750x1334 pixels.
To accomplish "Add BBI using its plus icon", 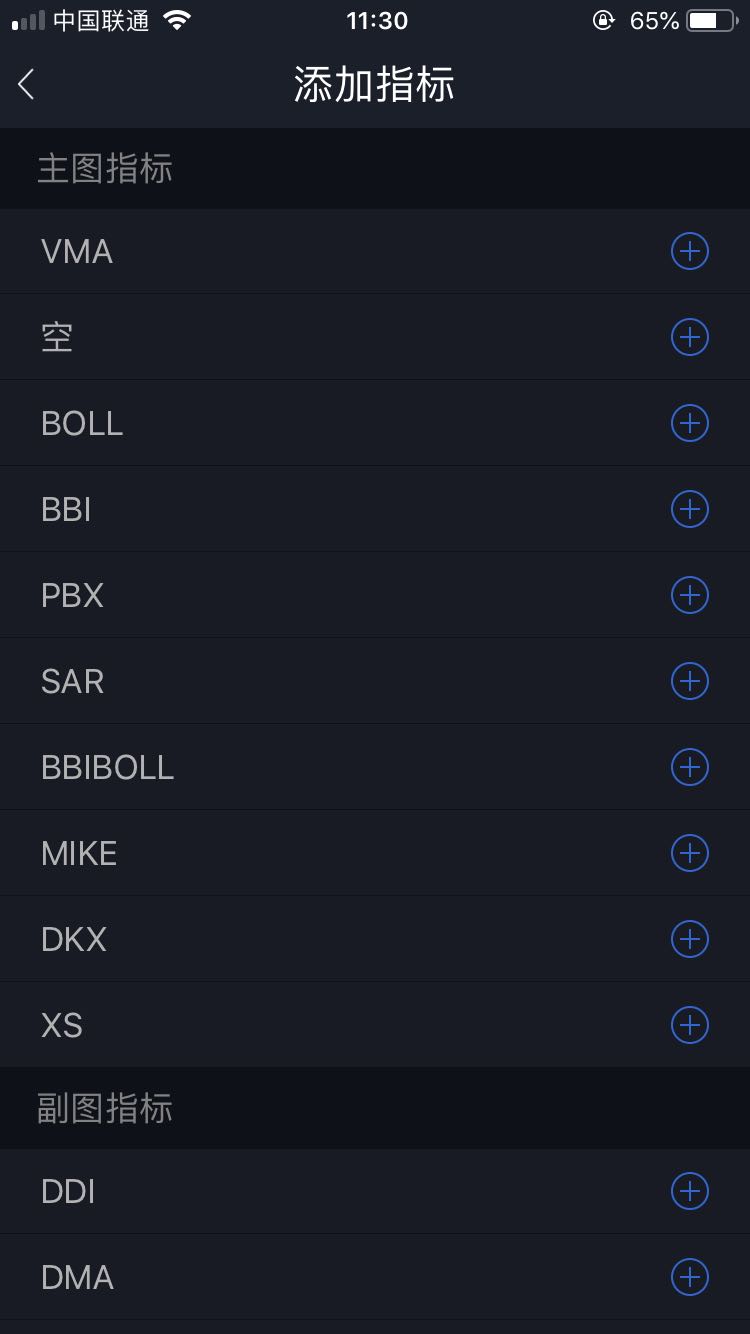I will (x=689, y=509).
